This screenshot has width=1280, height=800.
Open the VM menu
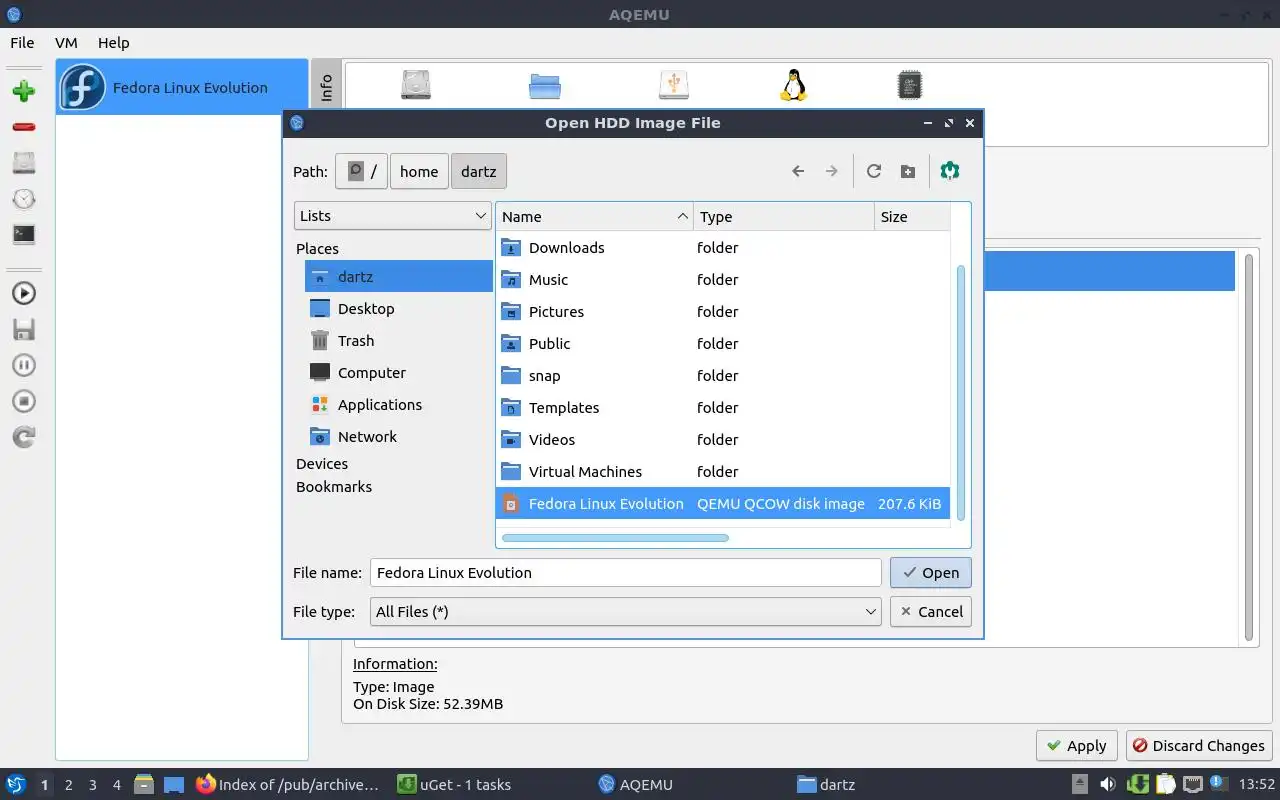pyautogui.click(x=66, y=43)
